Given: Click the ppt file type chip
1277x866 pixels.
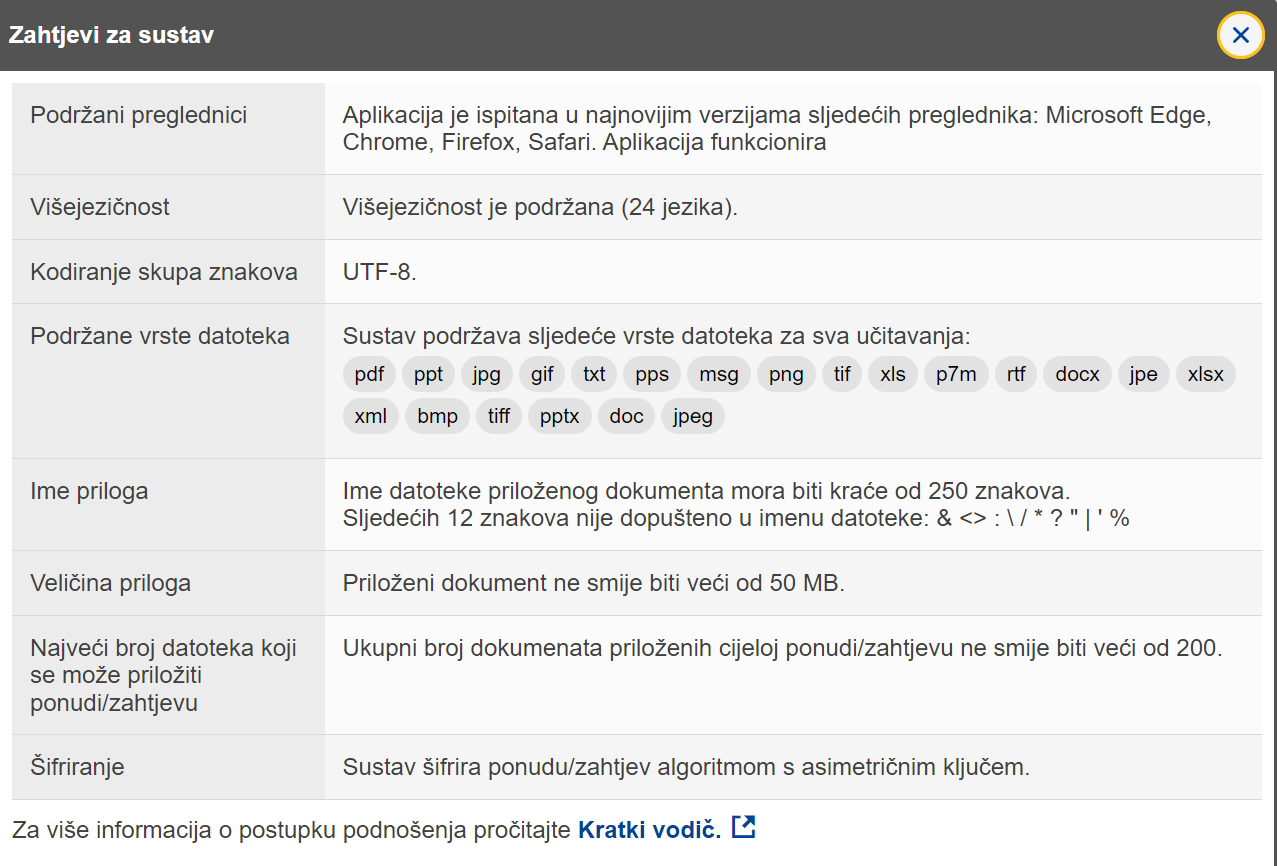Looking at the screenshot, I should tap(428, 374).
